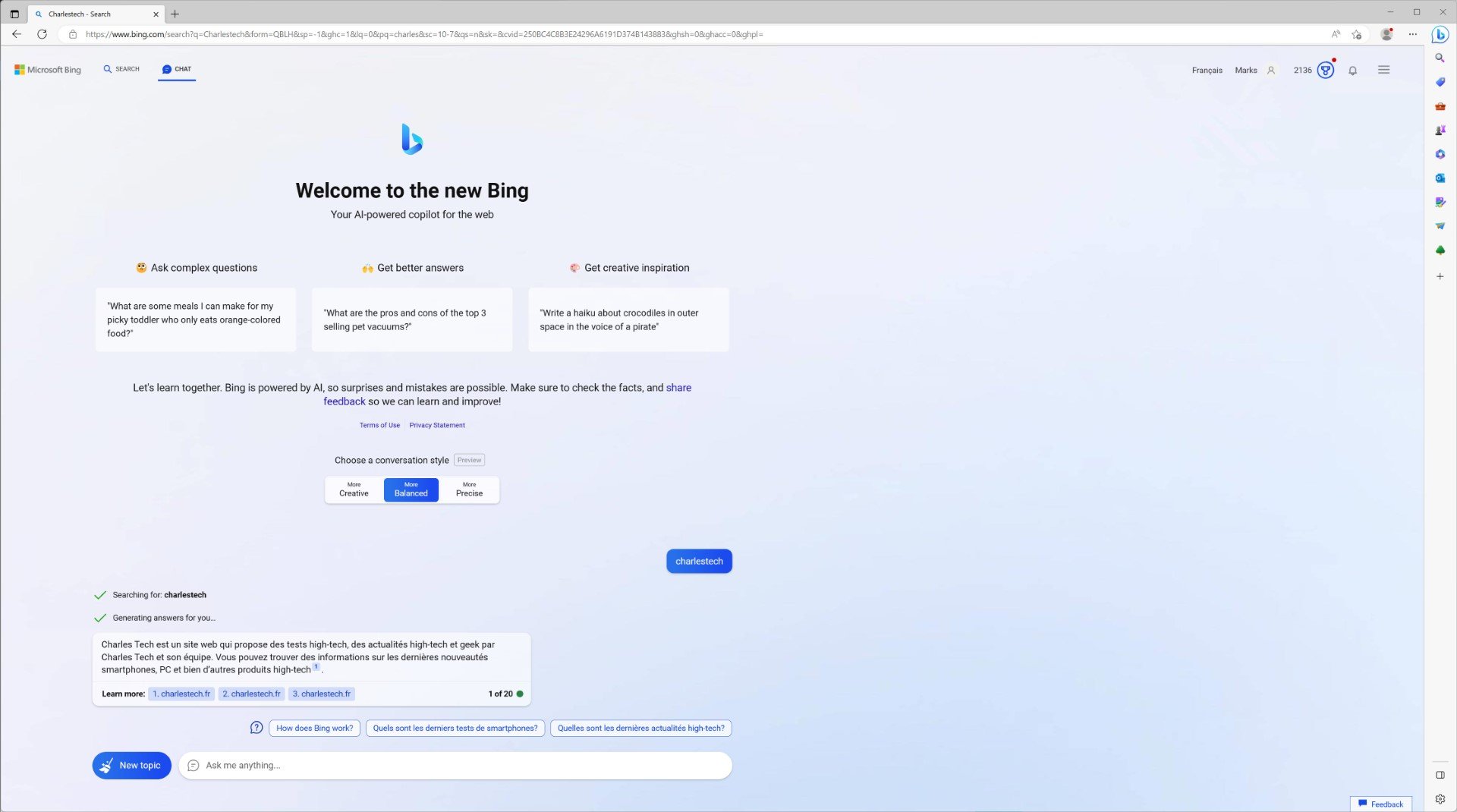1457x812 pixels.
Task: Focus the Ask me anything input
Action: 455,766
